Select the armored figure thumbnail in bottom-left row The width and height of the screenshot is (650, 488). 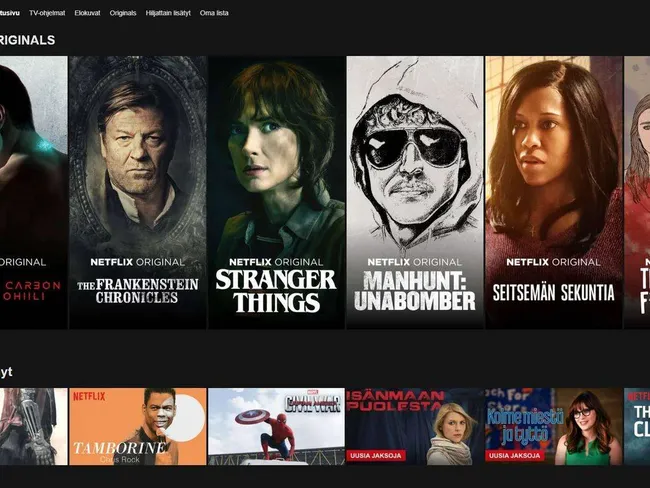tap(34, 426)
